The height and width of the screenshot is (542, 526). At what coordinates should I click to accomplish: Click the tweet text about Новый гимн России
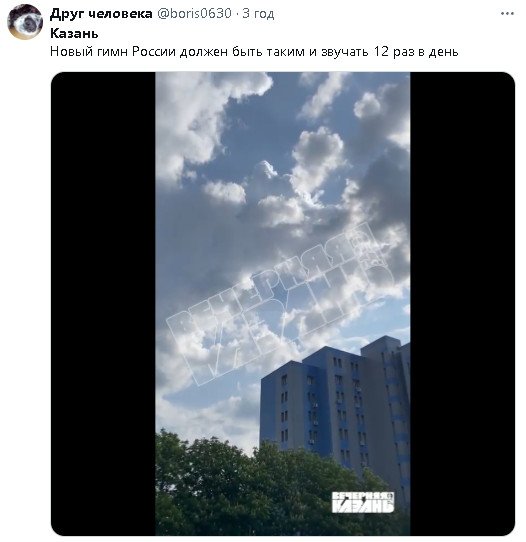[x=254, y=52]
